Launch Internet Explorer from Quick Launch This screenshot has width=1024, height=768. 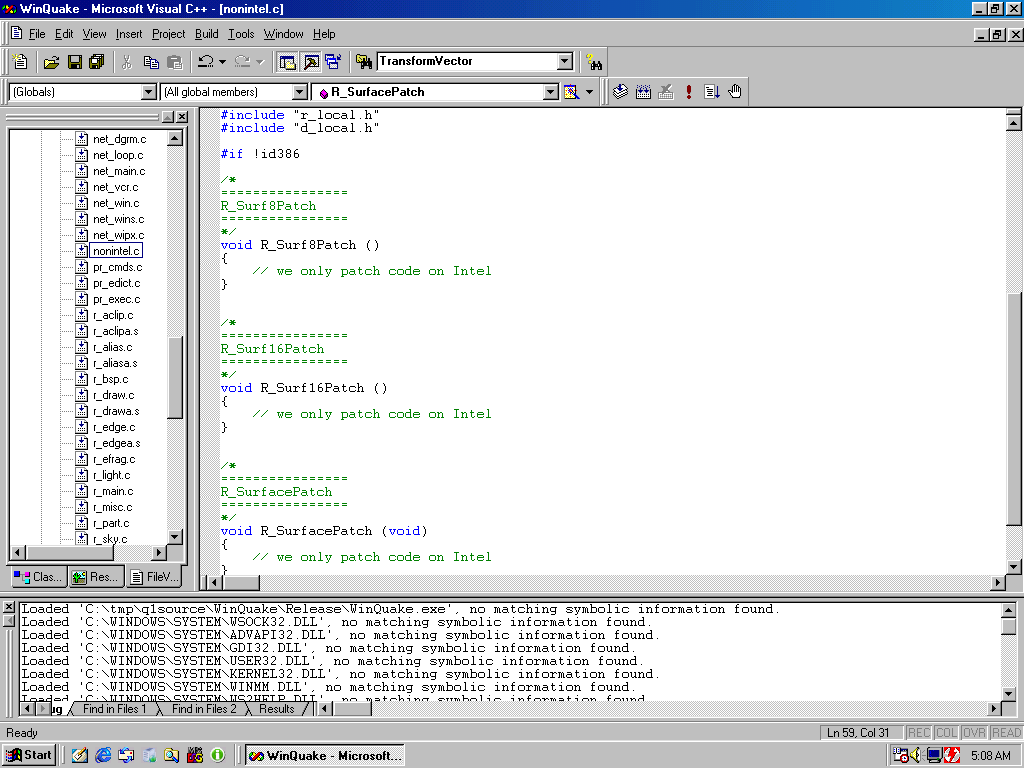[103, 756]
